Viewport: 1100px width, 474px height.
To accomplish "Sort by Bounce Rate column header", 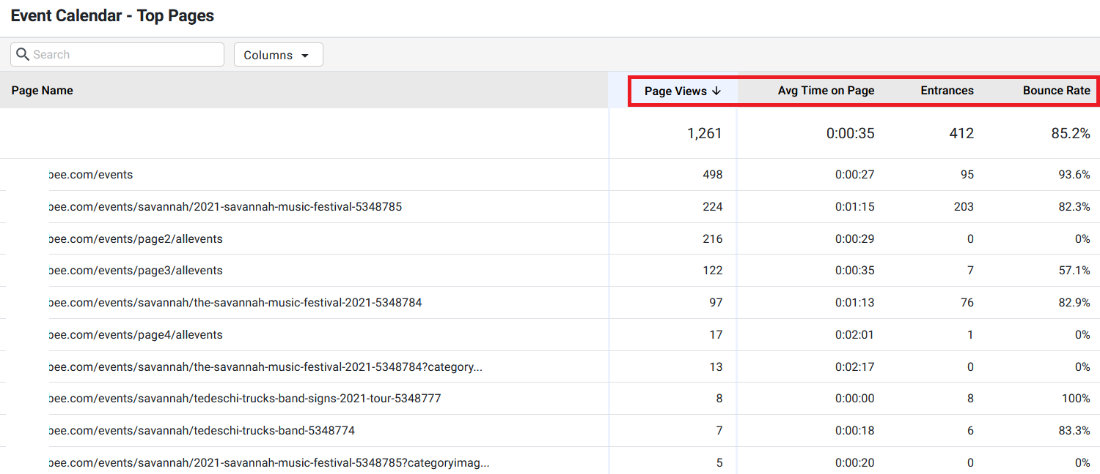I will (1057, 90).
